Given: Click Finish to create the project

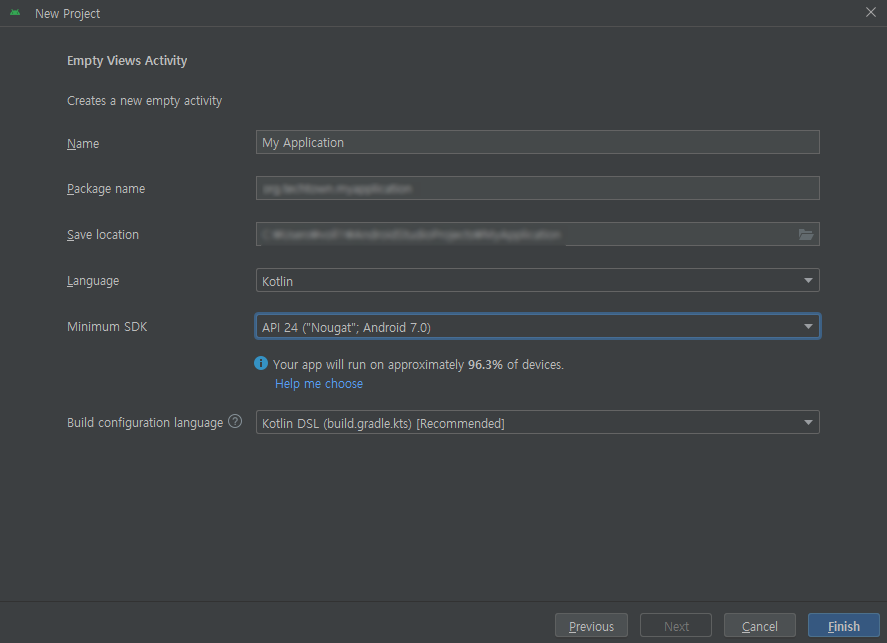Looking at the screenshot, I should [844, 626].
